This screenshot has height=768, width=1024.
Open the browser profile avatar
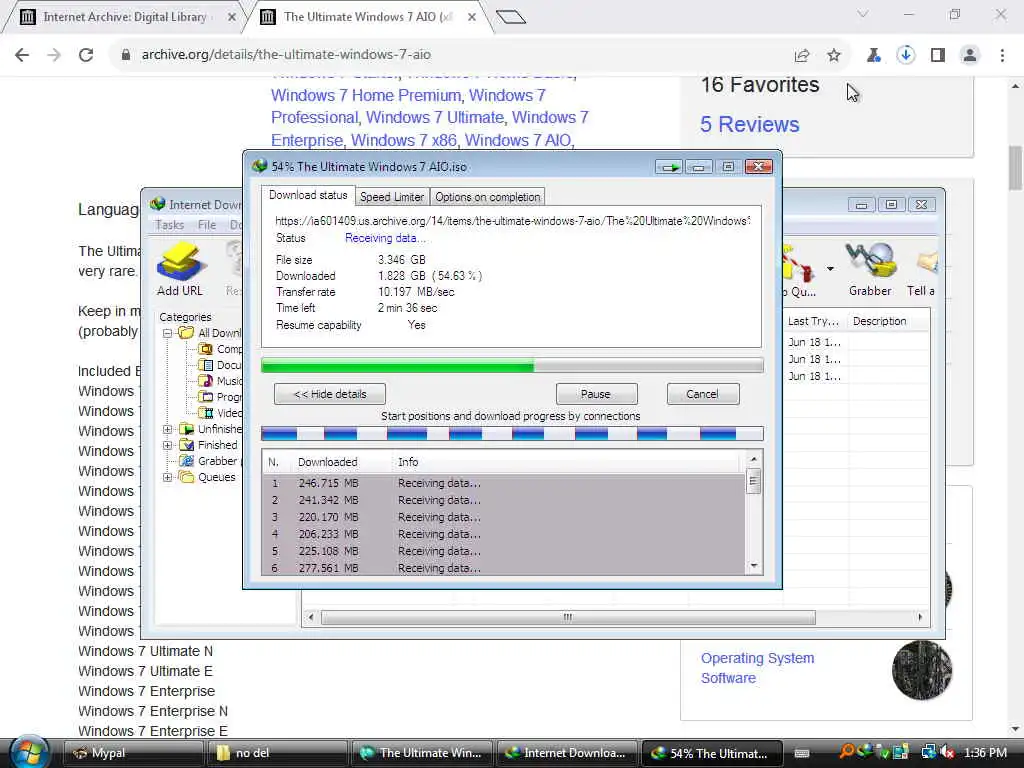point(970,55)
